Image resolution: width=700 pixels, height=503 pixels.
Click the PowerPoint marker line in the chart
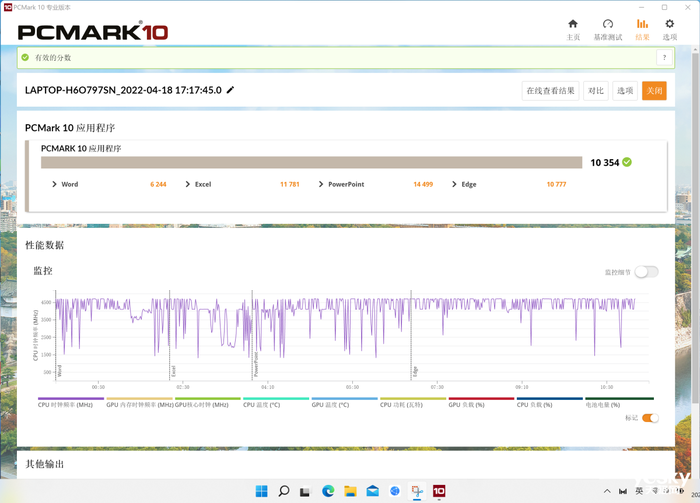point(252,335)
